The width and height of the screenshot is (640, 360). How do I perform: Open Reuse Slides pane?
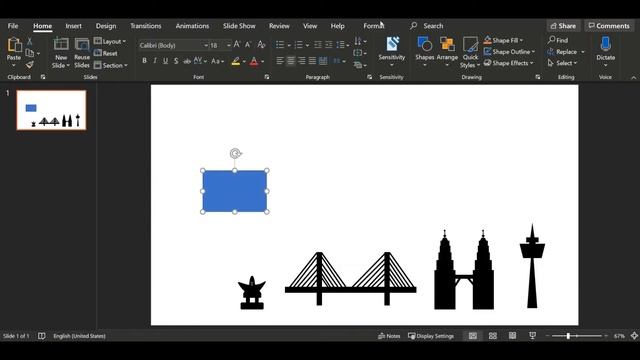coord(82,53)
